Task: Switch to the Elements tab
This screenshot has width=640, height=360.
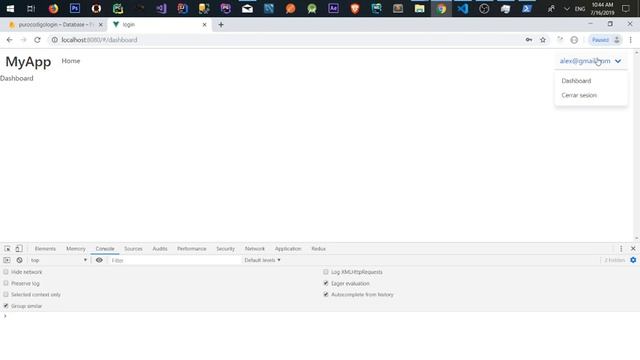Action: (x=45, y=249)
